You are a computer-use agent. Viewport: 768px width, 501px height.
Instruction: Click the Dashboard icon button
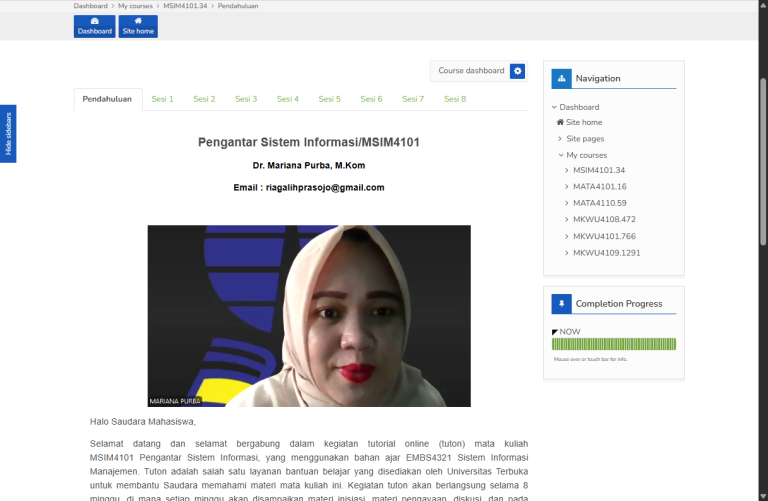tap(95, 26)
